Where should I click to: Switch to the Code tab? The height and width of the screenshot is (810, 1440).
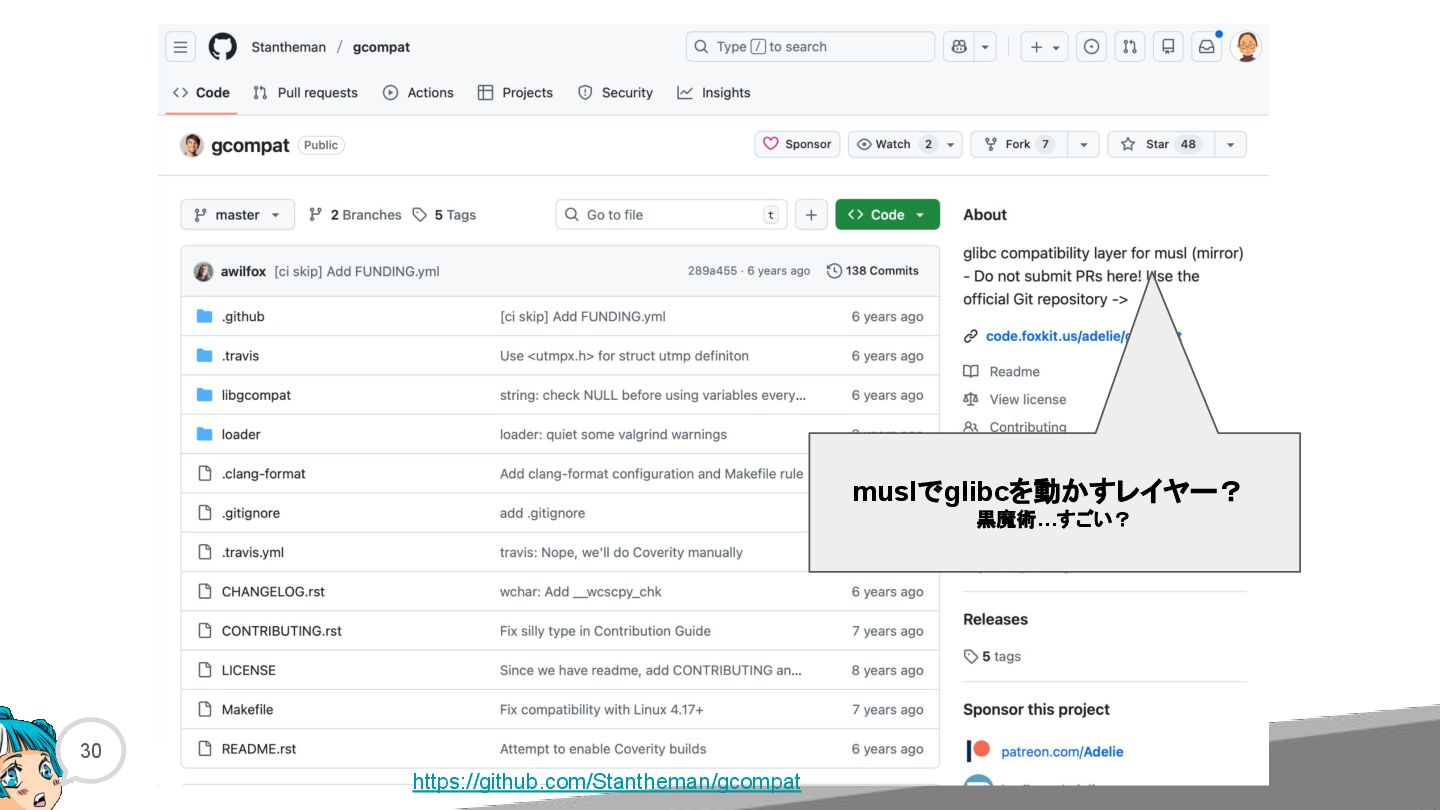(201, 92)
